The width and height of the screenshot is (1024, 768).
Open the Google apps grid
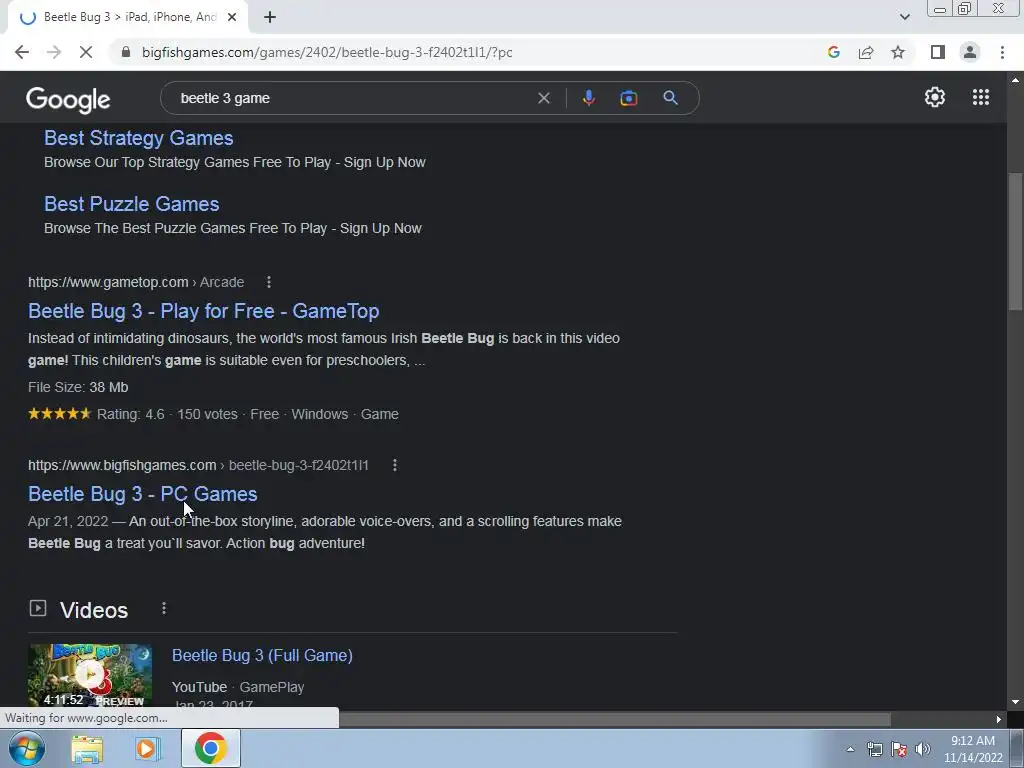980,97
